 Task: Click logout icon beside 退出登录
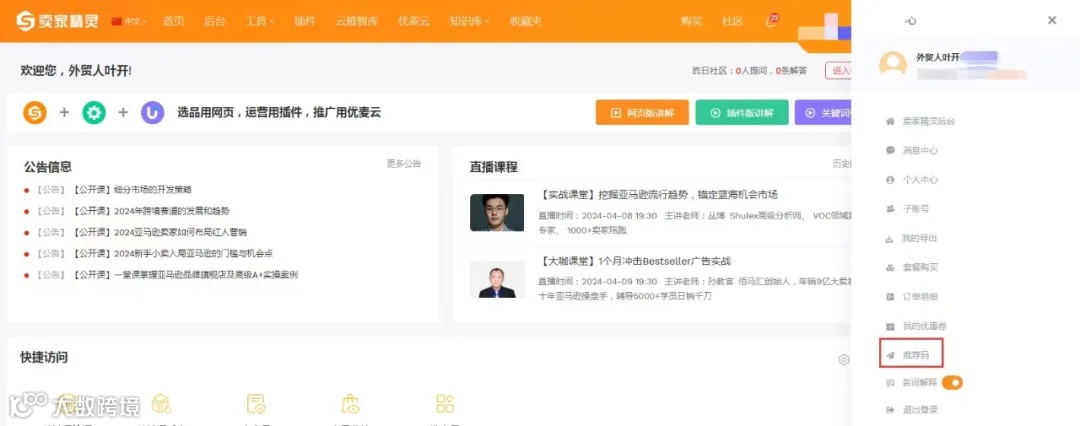tap(890, 410)
